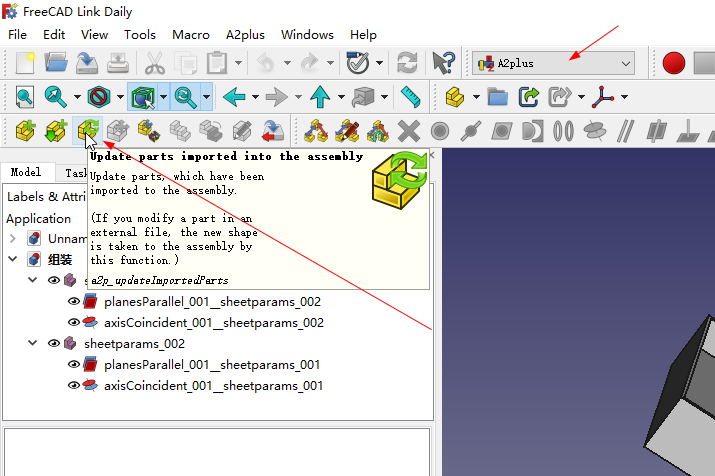This screenshot has width=715, height=476.
Task: Click the yellow Create part icon
Action: click(455, 97)
